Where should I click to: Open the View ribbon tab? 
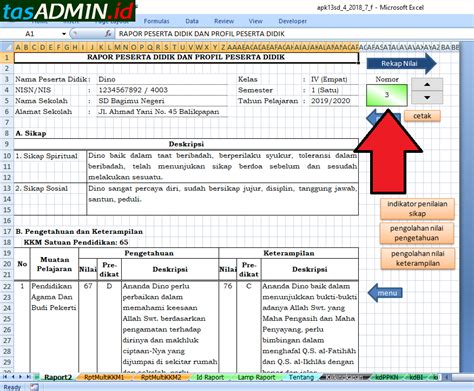(x=255, y=21)
